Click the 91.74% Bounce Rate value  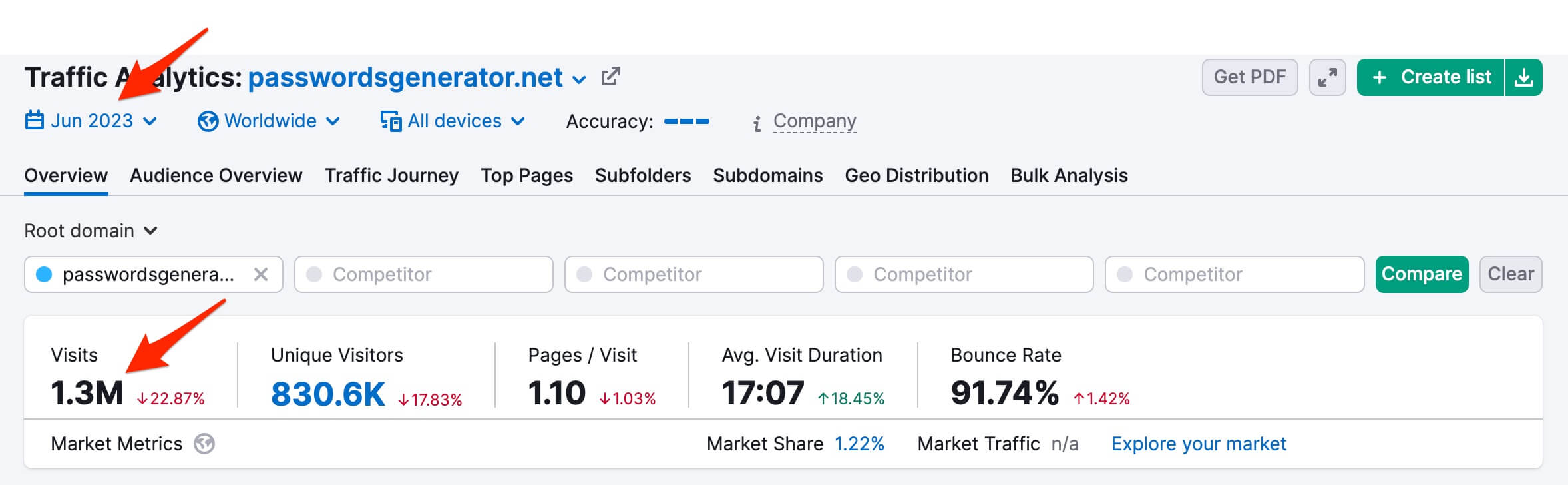1005,392
